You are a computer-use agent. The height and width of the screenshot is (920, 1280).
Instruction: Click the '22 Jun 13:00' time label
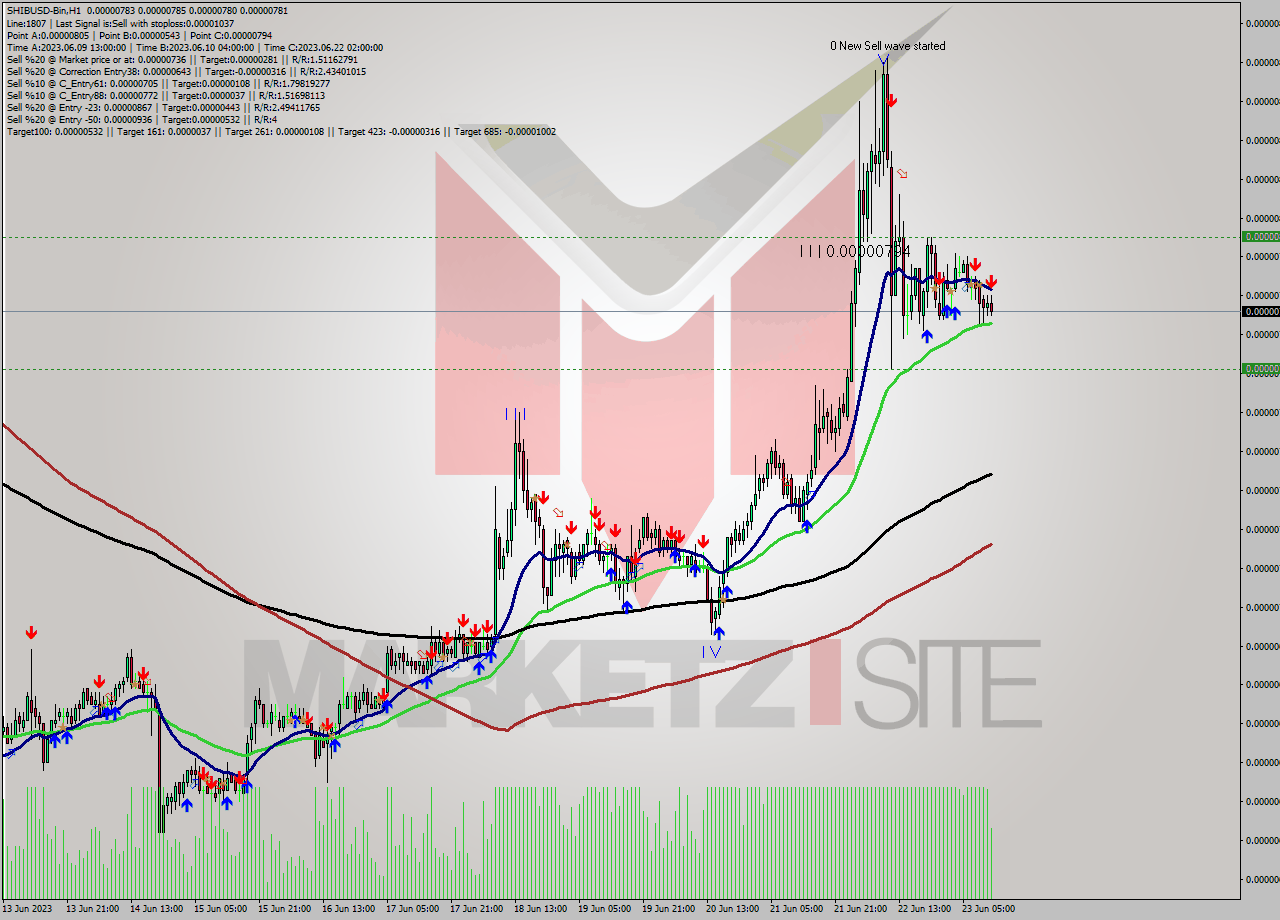925,909
